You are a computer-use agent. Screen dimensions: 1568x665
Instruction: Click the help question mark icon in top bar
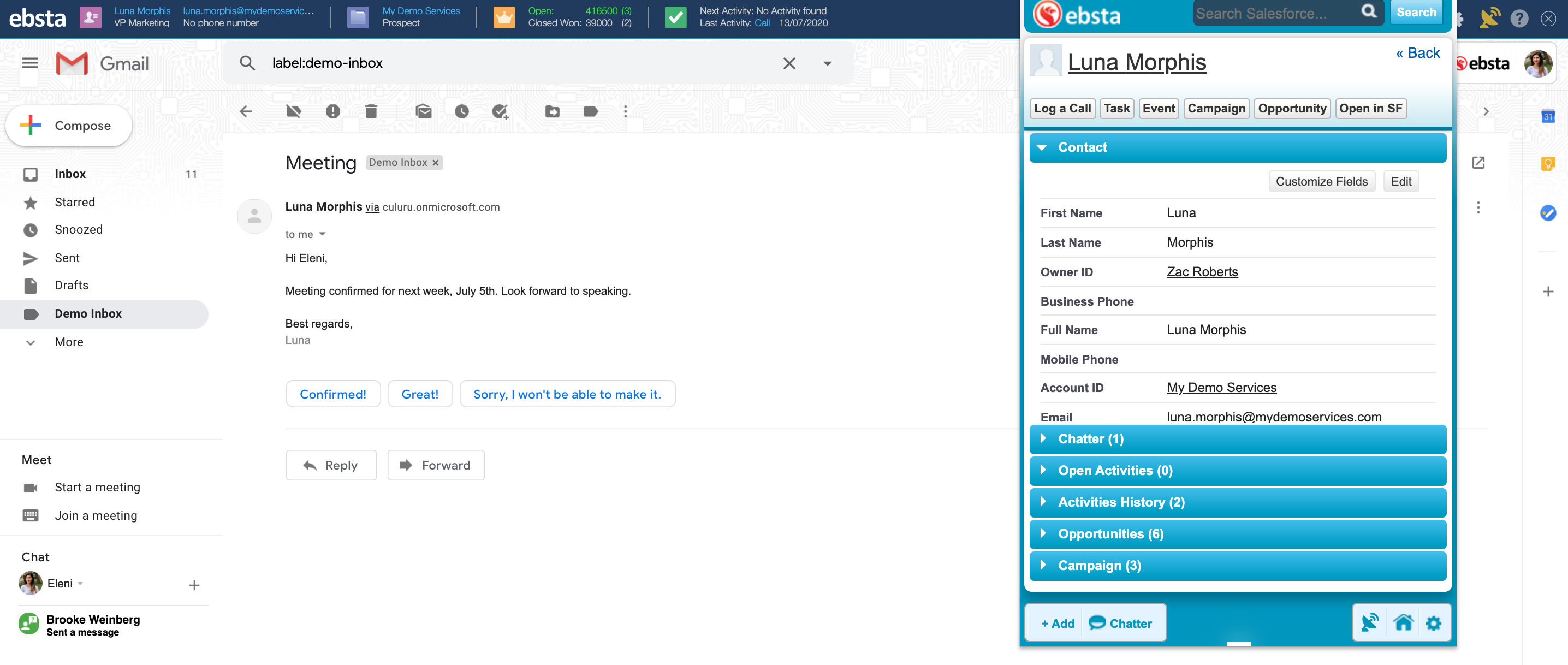pos(1519,18)
